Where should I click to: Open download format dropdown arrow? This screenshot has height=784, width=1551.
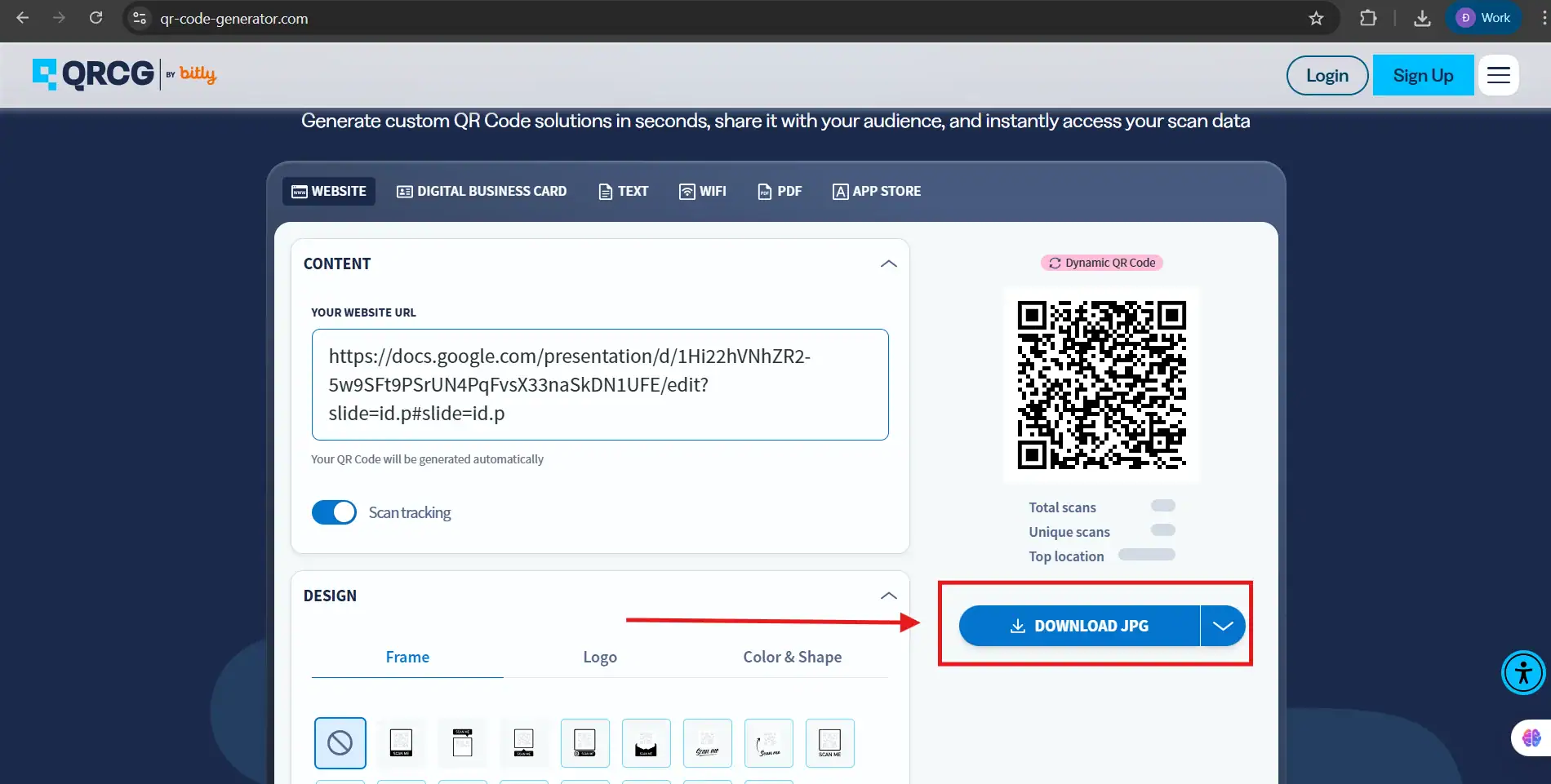click(1223, 626)
